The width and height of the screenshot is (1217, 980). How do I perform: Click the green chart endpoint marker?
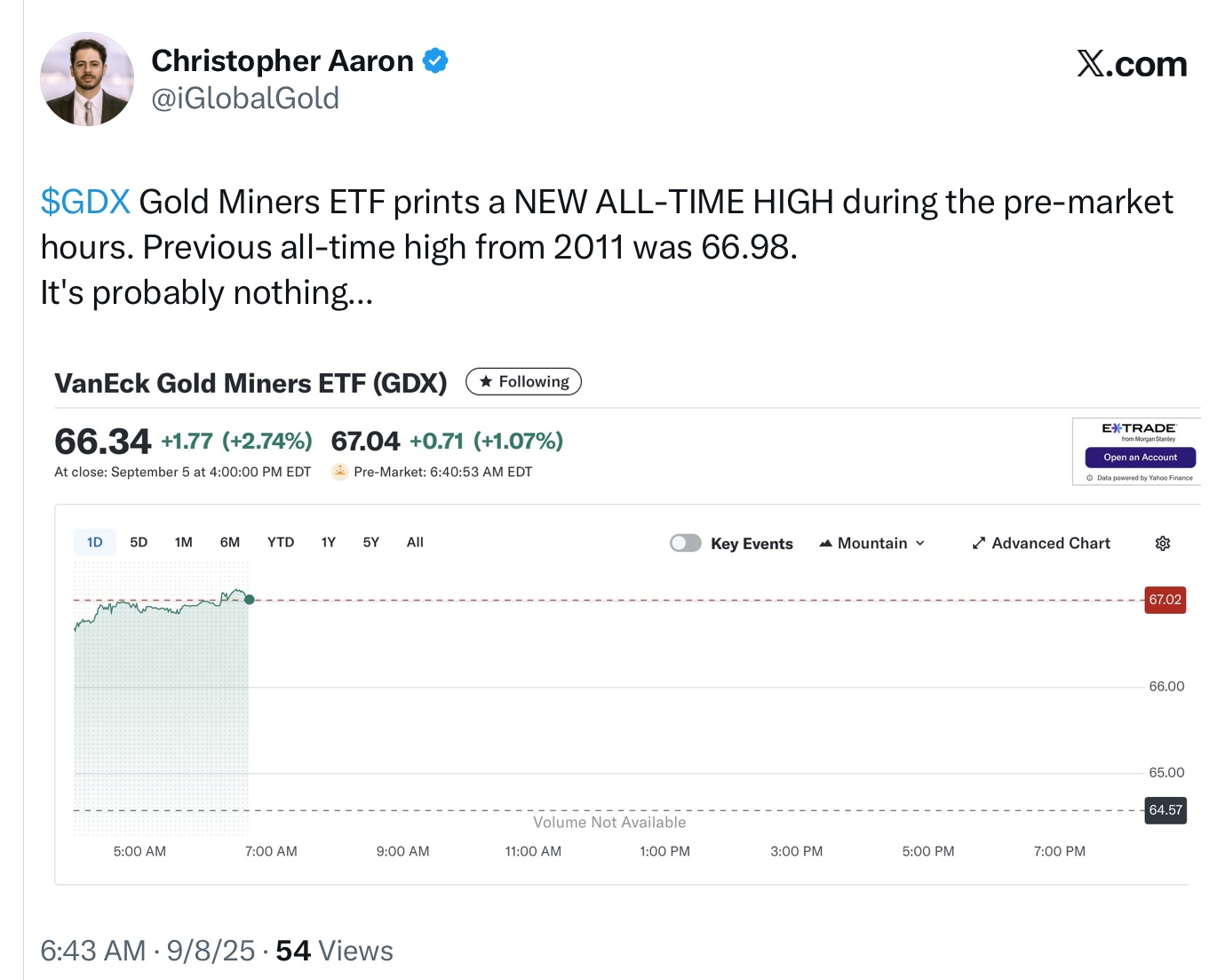tap(250, 600)
